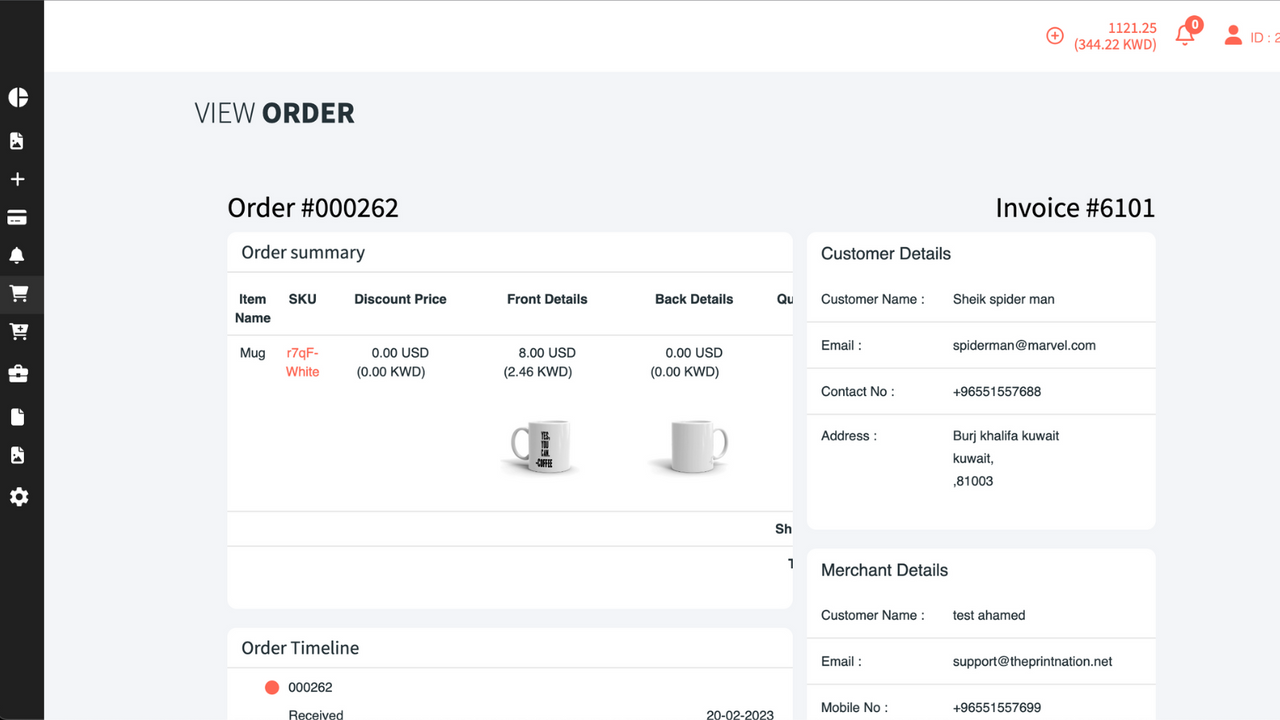Click the circled plus icon in top bar

point(1054,35)
